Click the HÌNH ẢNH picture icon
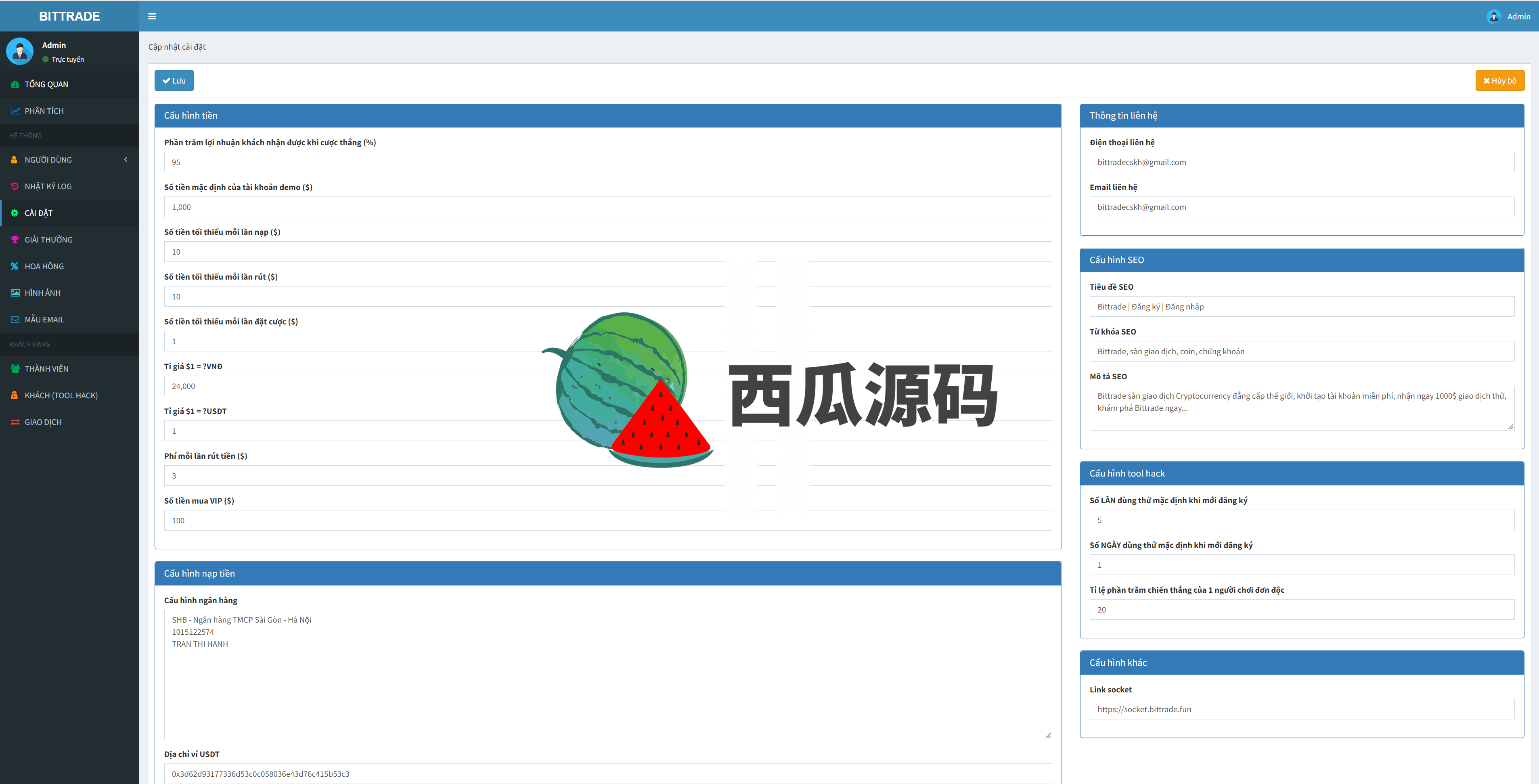The height and width of the screenshot is (784, 1539). pyautogui.click(x=15, y=293)
